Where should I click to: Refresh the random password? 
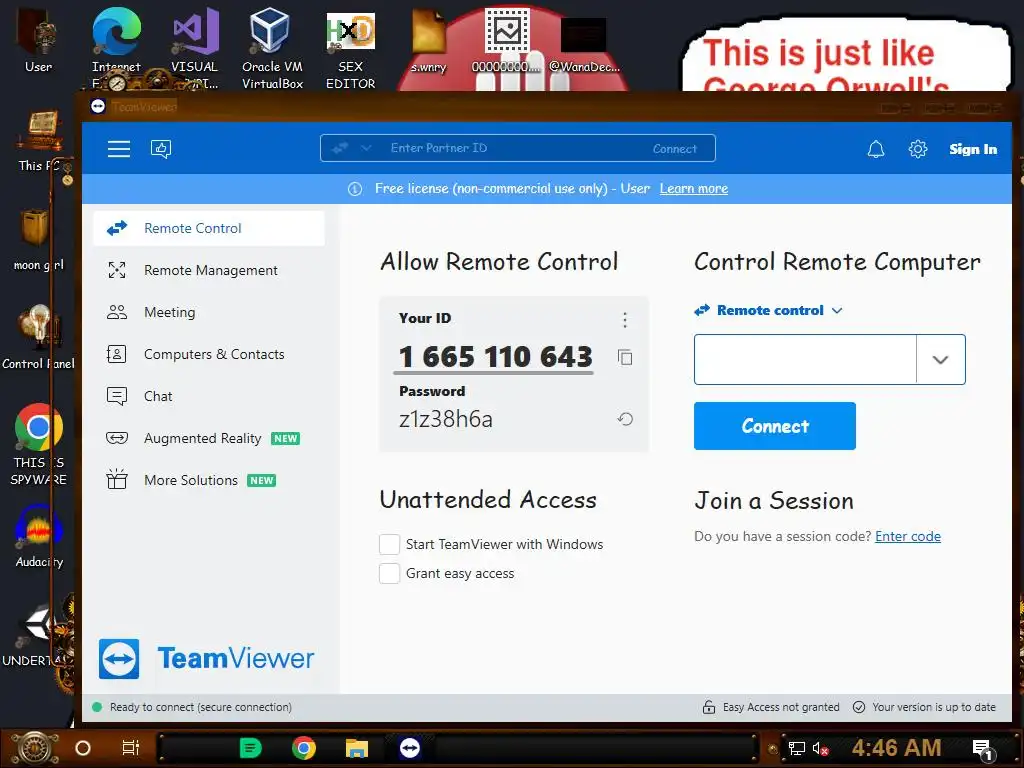tap(625, 419)
